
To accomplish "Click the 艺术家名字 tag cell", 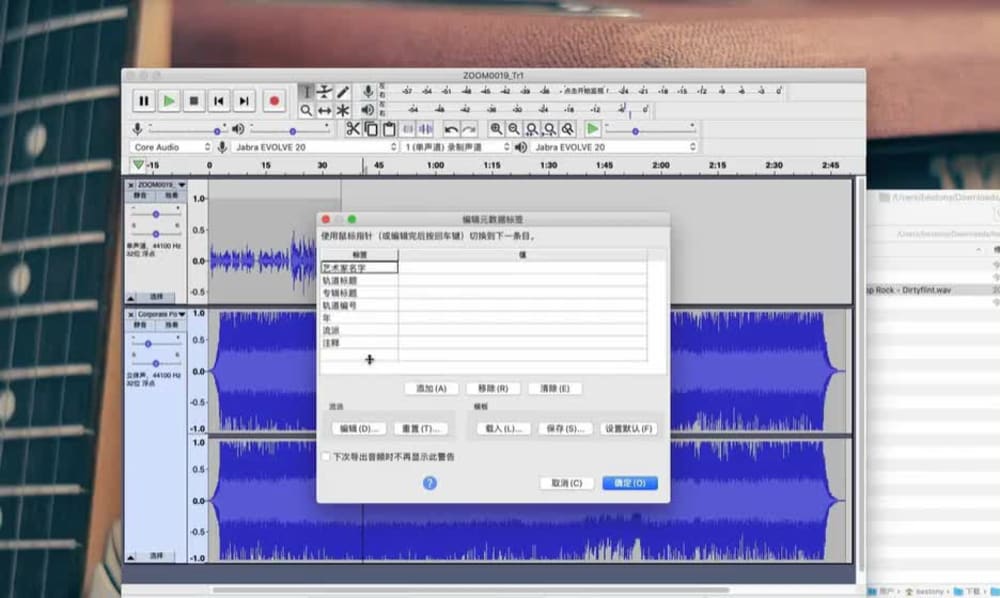I will click(359, 268).
